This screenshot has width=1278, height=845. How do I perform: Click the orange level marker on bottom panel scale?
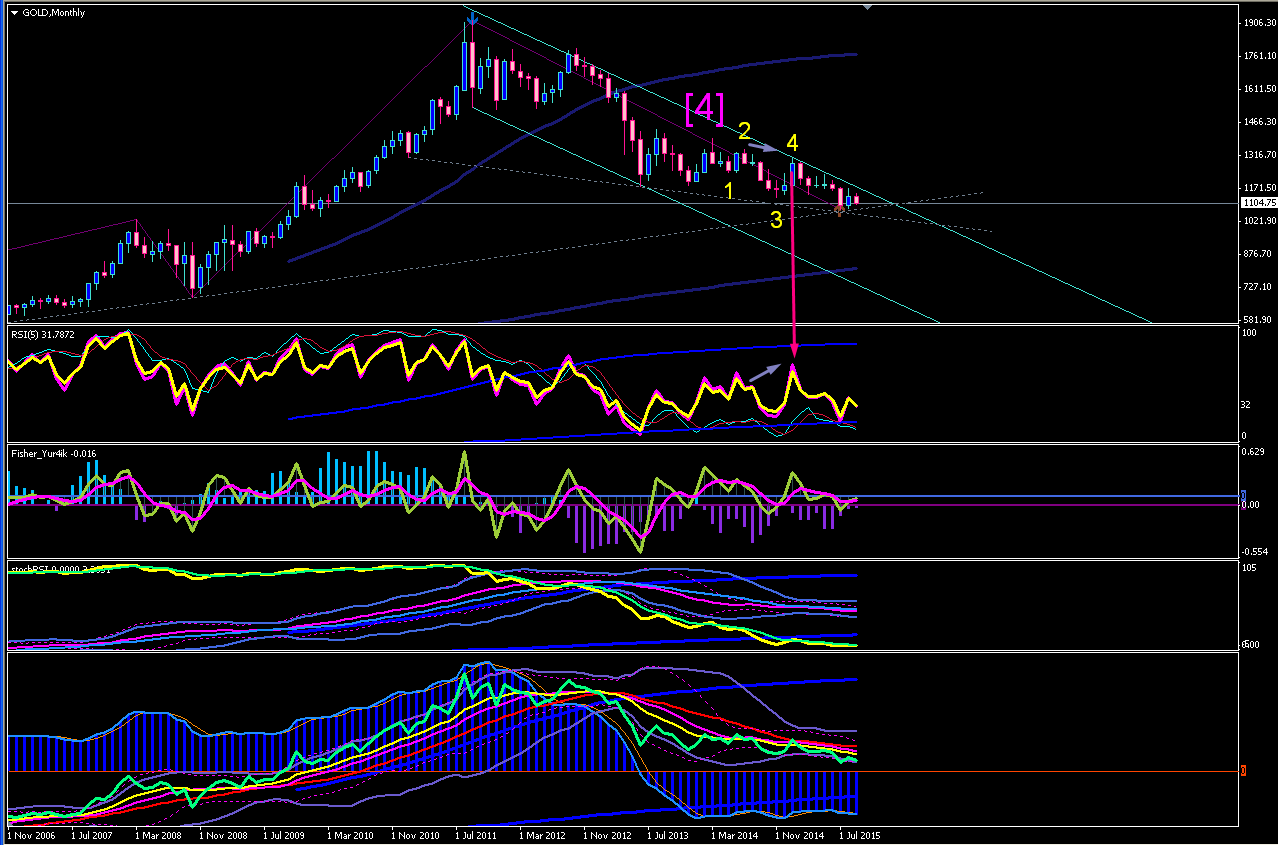tap(1242, 770)
